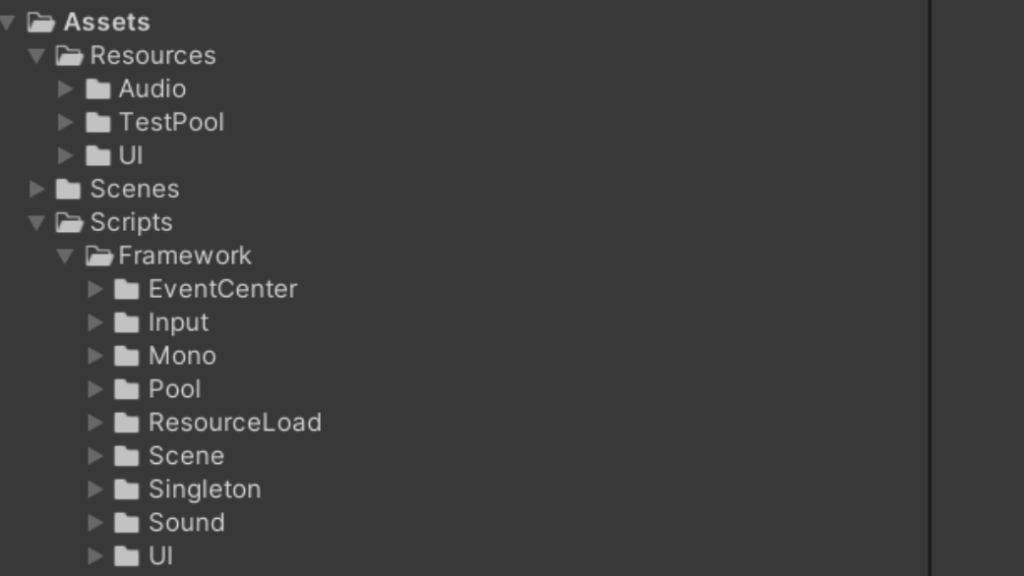Expand the Mono folder arrow
1024x576 pixels.
(x=95, y=356)
